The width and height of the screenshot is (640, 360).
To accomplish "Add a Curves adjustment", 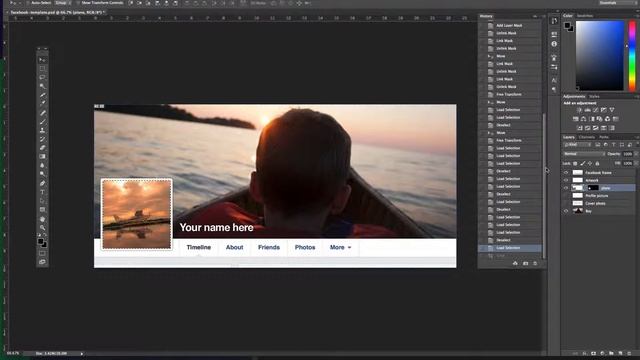I will click(596, 110).
